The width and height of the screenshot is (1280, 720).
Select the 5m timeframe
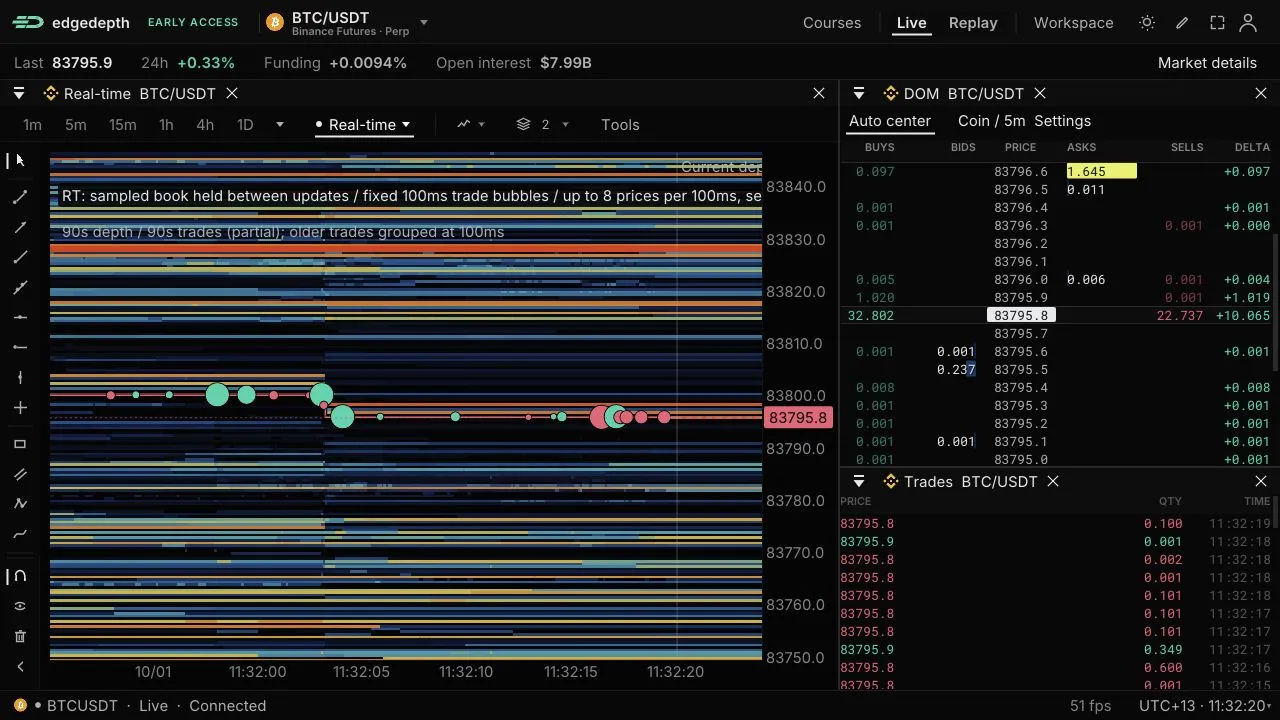[x=76, y=125]
